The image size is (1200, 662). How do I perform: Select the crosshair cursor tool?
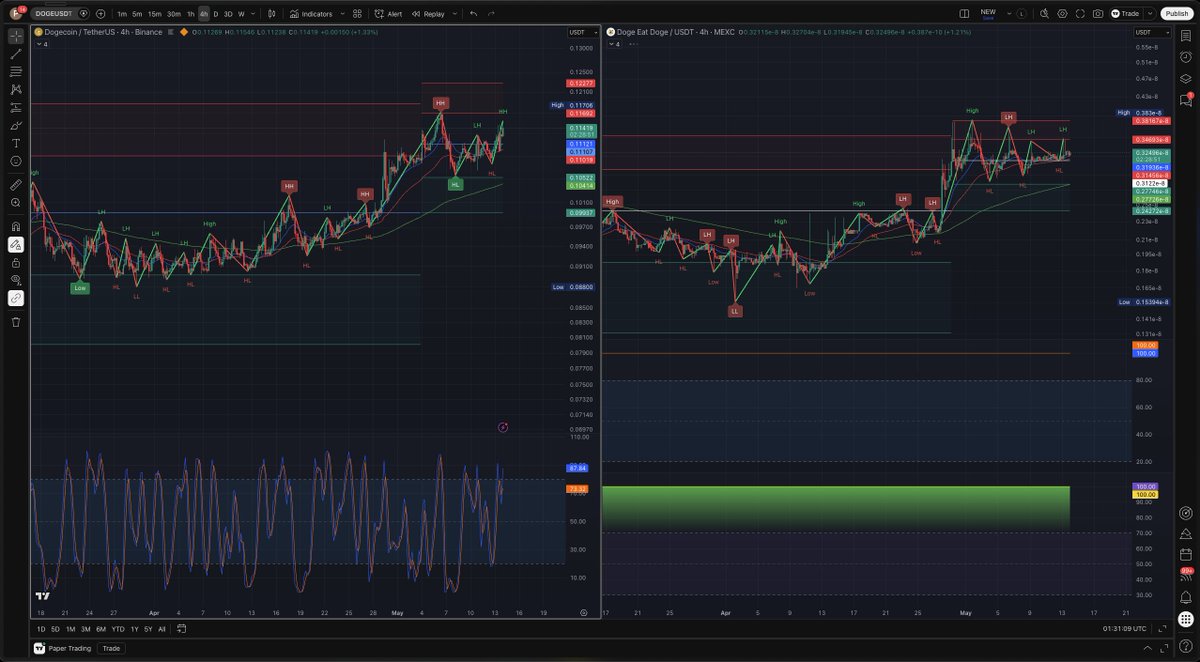click(x=16, y=36)
